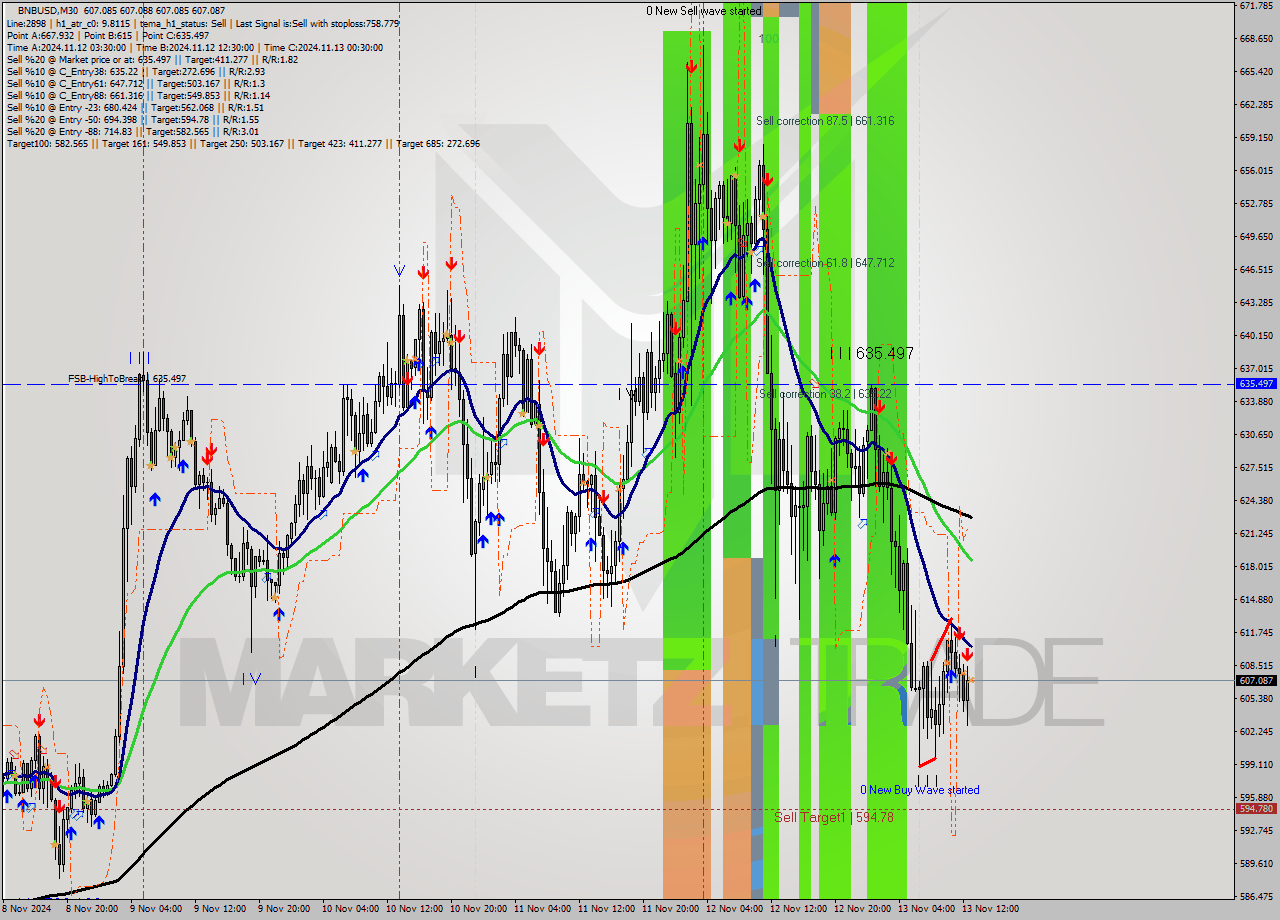Click 'Sell correction 38.2 | 635.22' label
This screenshot has height=920, width=1280.
825,394
